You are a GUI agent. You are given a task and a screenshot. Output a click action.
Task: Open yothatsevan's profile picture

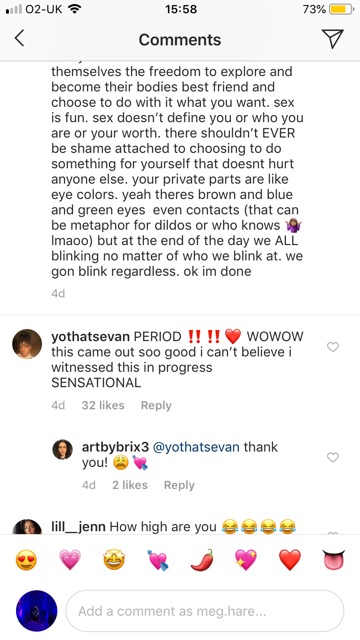click(x=27, y=344)
